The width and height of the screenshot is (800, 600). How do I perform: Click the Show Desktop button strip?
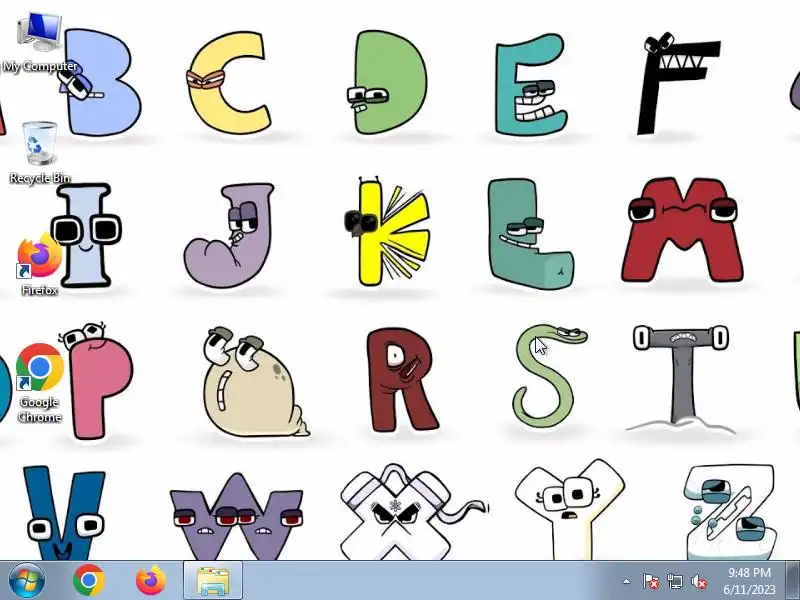(792, 581)
